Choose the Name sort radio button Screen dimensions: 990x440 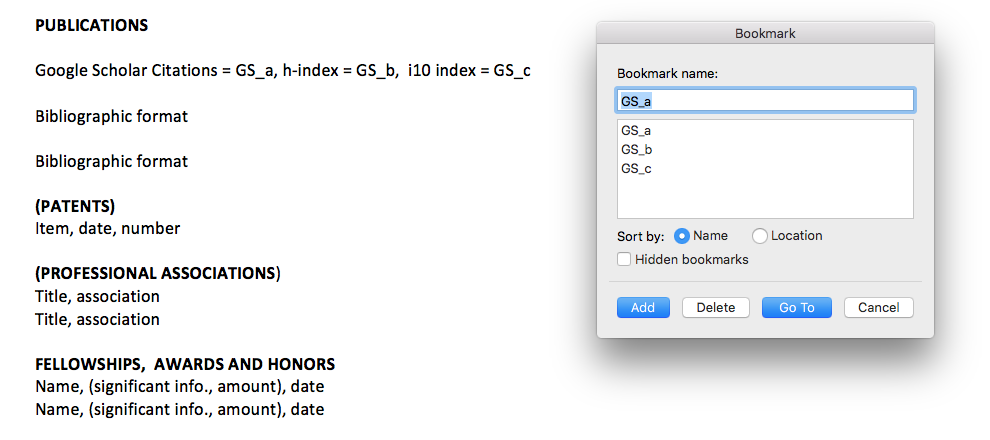point(682,236)
